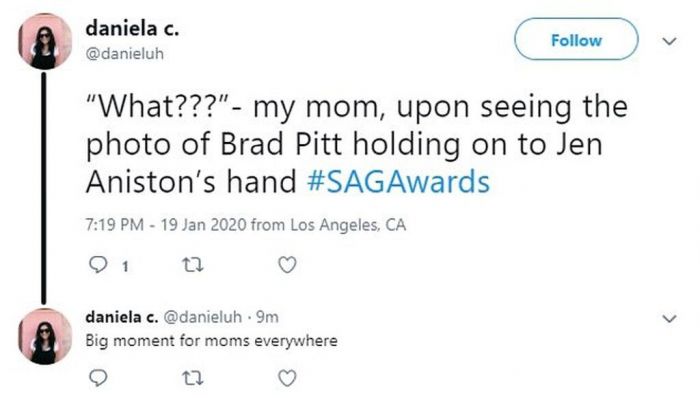Image resolution: width=700 pixels, height=398 pixels.
Task: Click the daniela c. name in tweet header
Action: 132,29
